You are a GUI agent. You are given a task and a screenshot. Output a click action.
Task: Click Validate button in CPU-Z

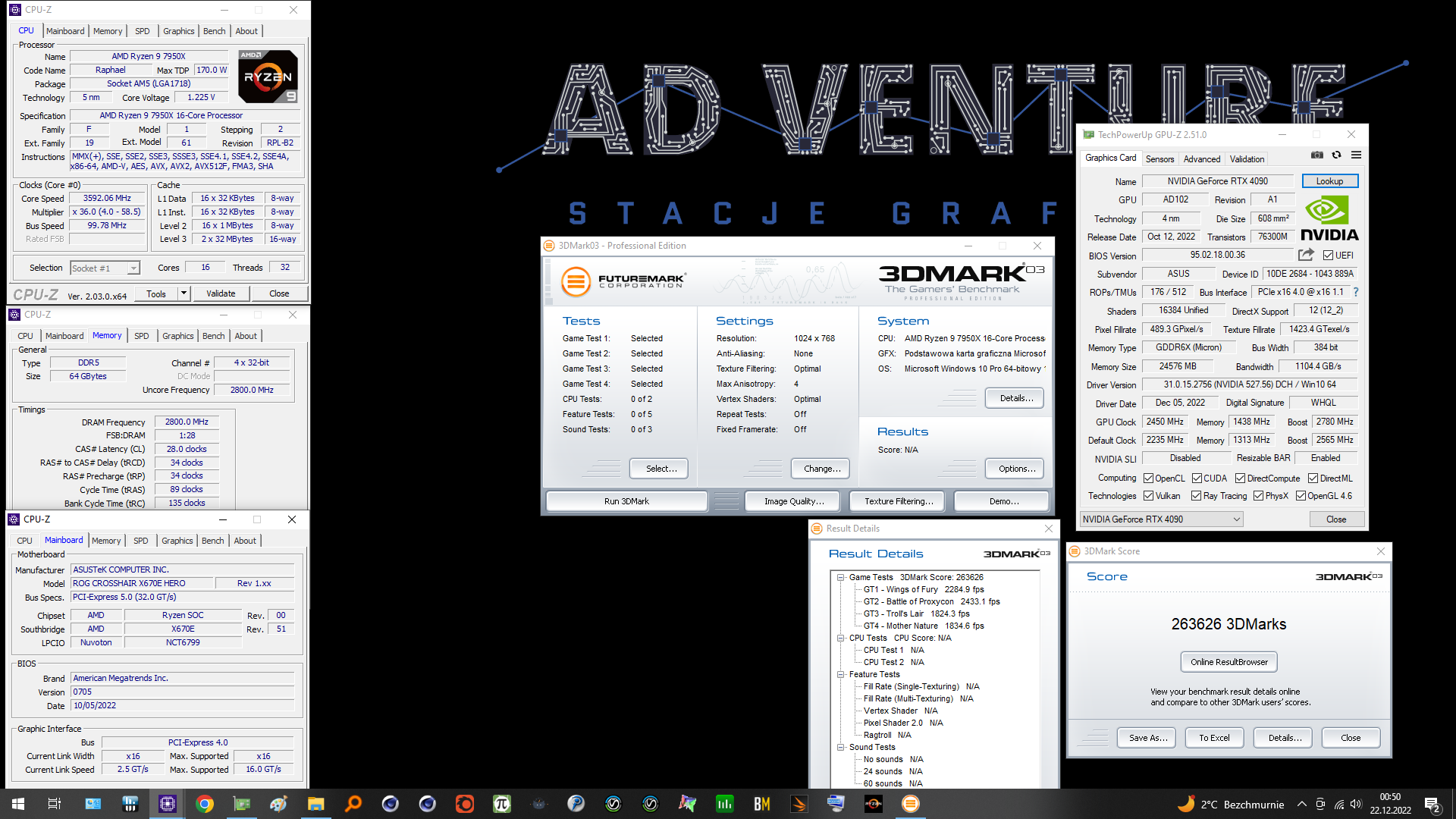pos(221,293)
